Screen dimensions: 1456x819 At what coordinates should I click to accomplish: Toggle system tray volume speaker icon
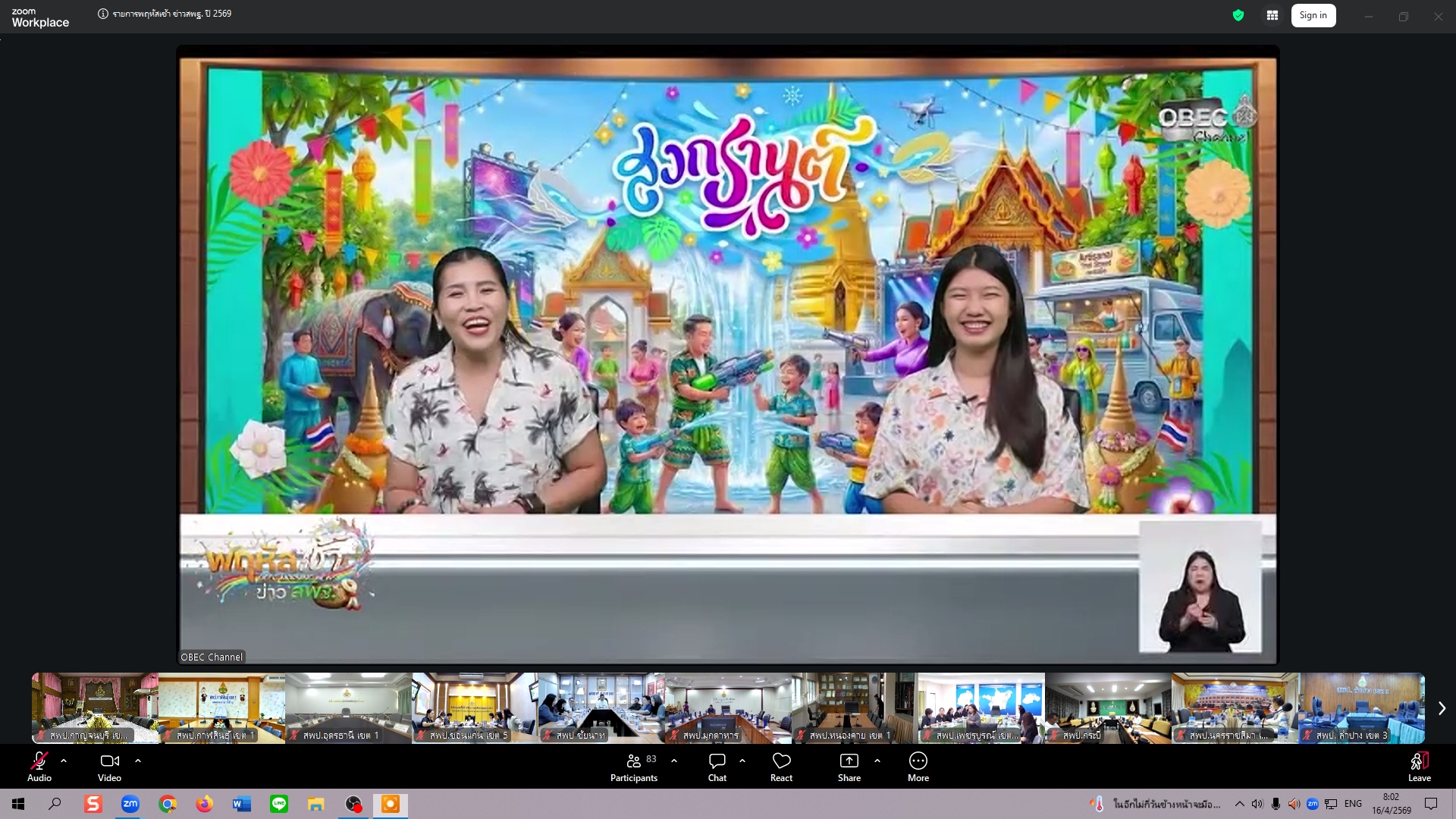point(1257,804)
